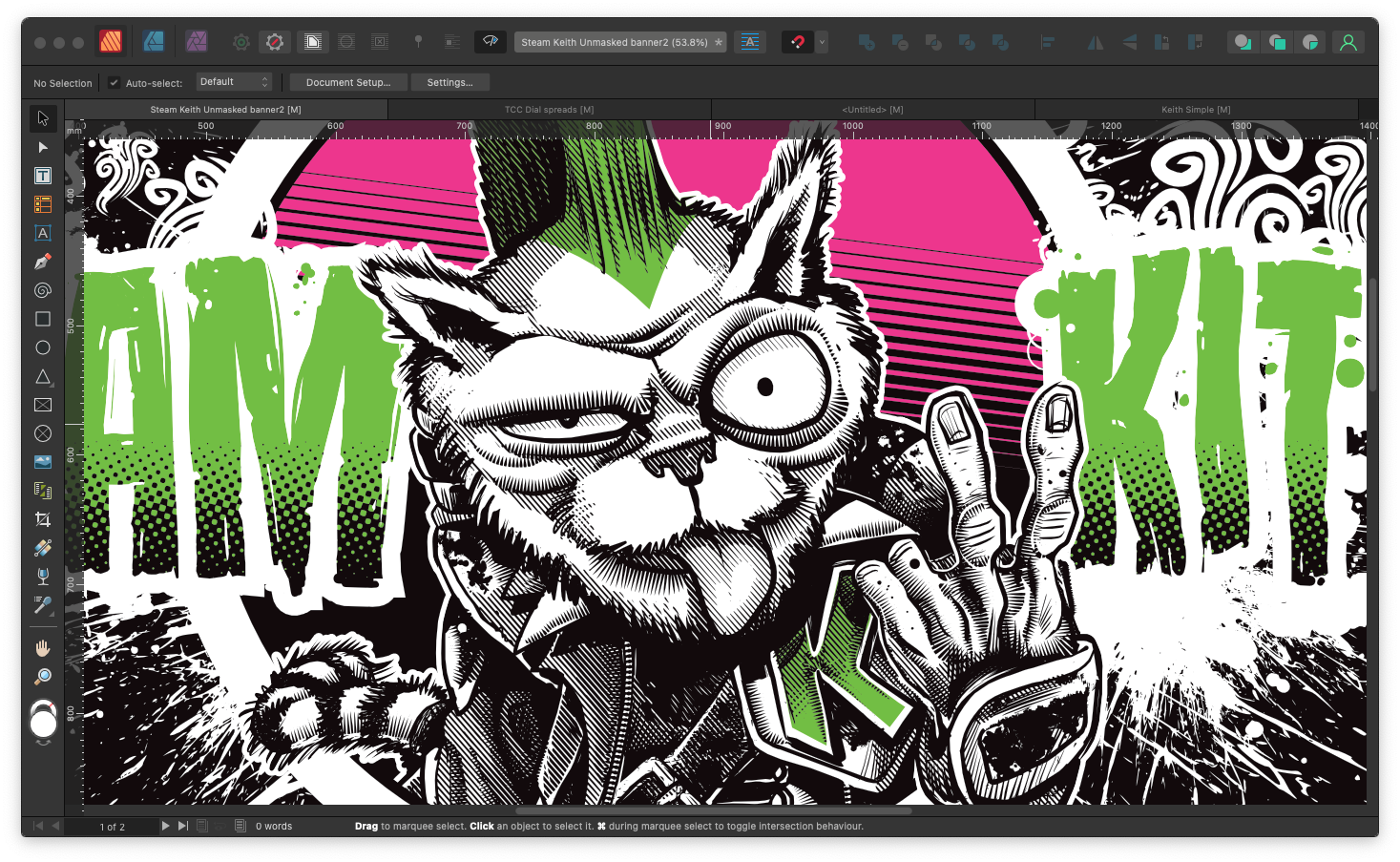This screenshot has width=1400, height=862.
Task: Open Snapping options dropdown arrow
Action: pos(822,42)
